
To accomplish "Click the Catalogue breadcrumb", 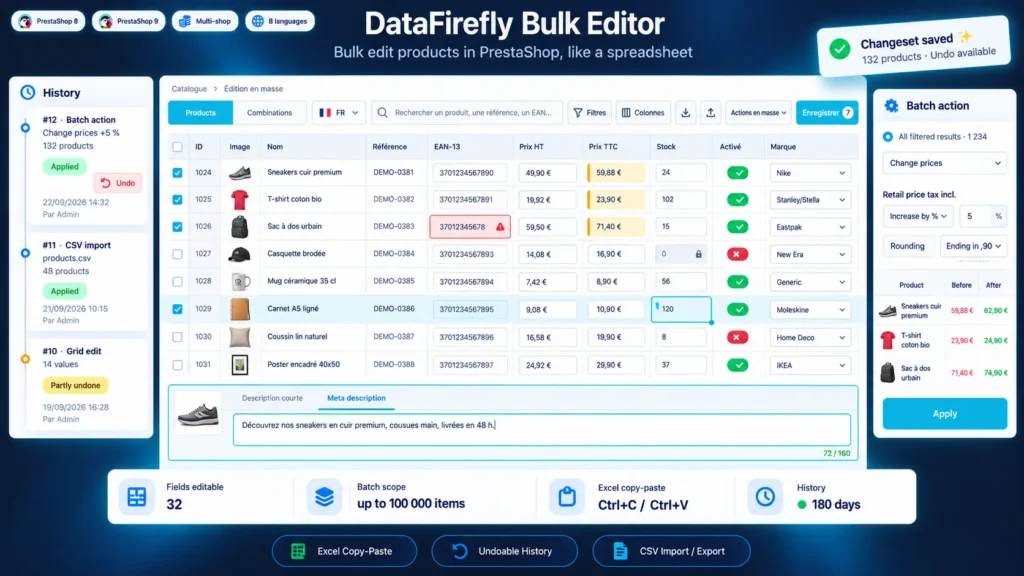I will pos(189,89).
